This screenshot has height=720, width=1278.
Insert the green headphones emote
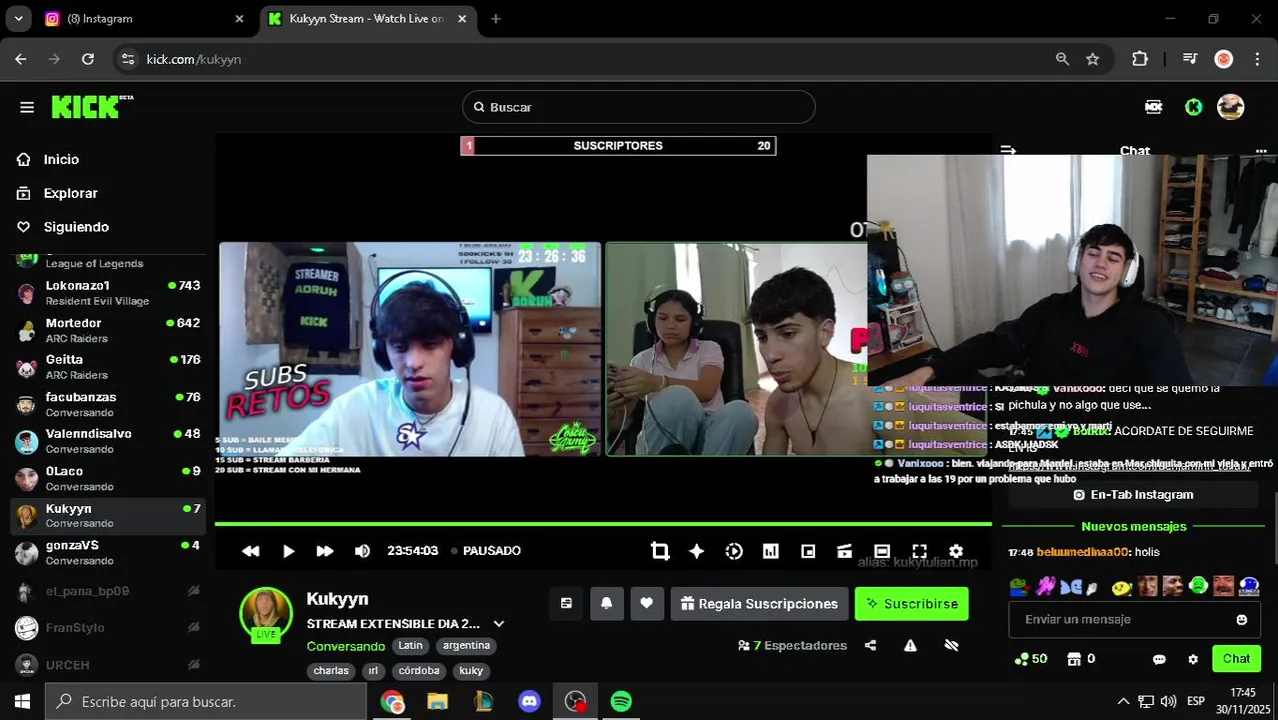click(x=1198, y=586)
